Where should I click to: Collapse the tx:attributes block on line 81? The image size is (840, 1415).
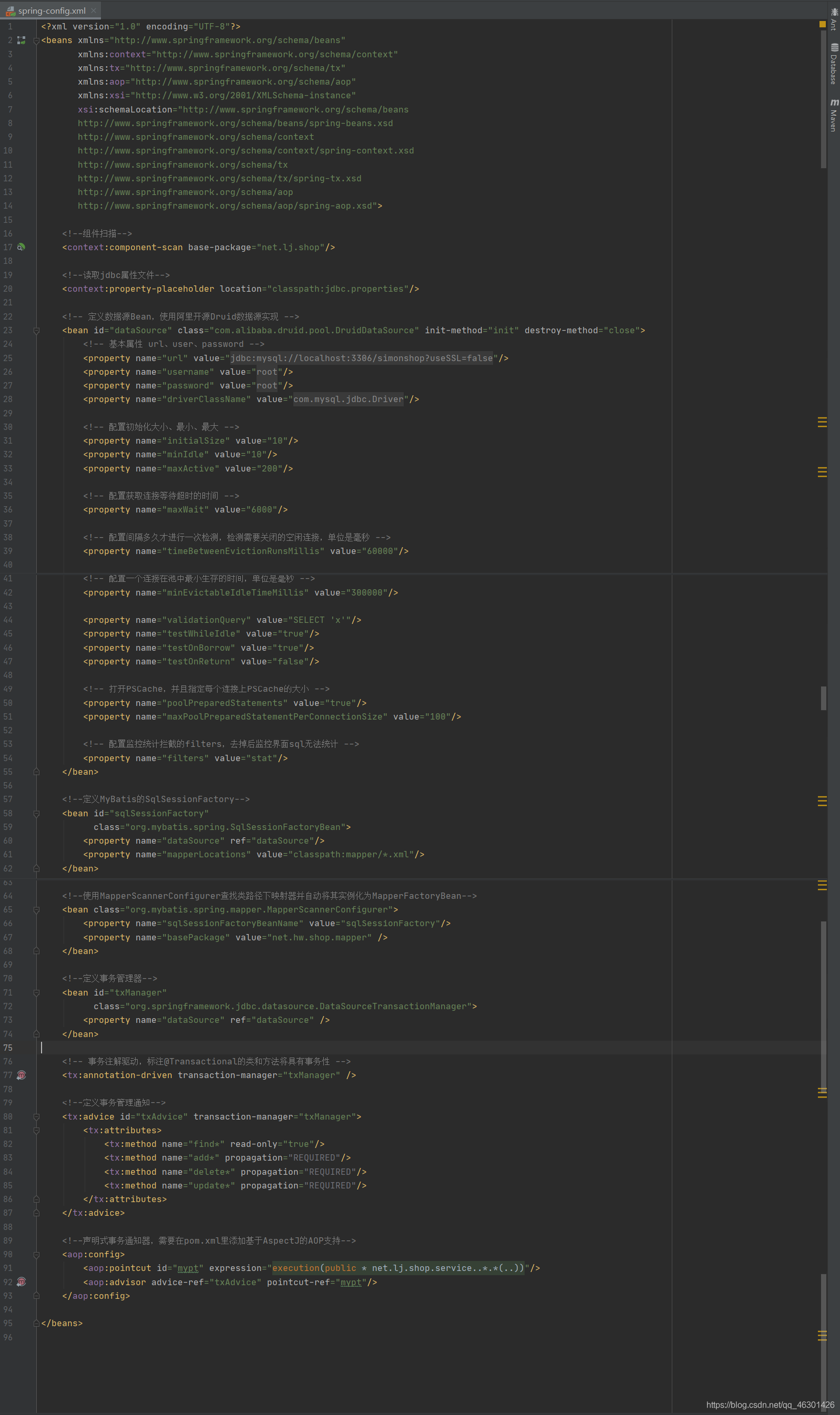[36, 1131]
